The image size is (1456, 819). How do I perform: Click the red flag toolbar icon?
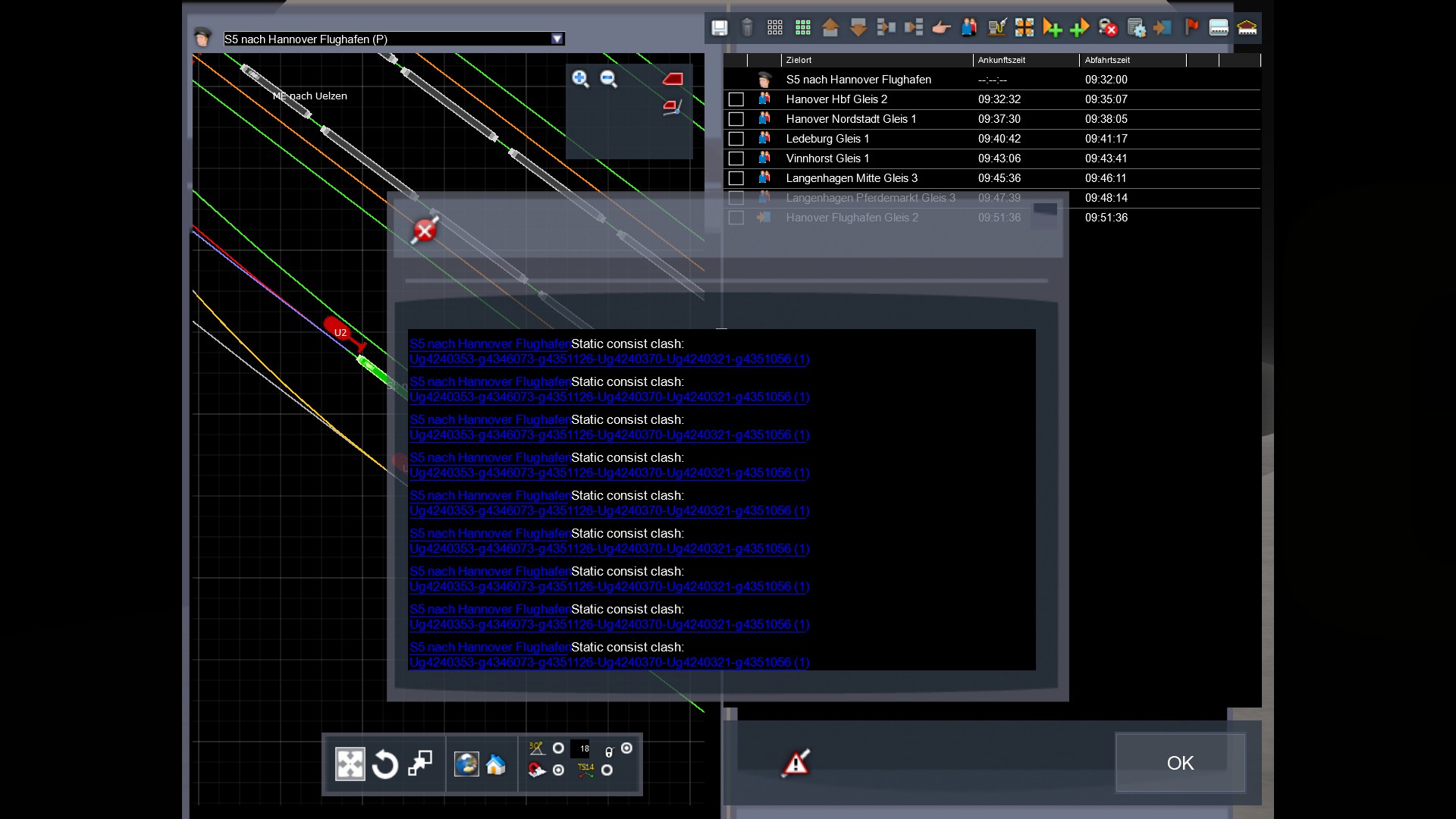(x=1191, y=28)
